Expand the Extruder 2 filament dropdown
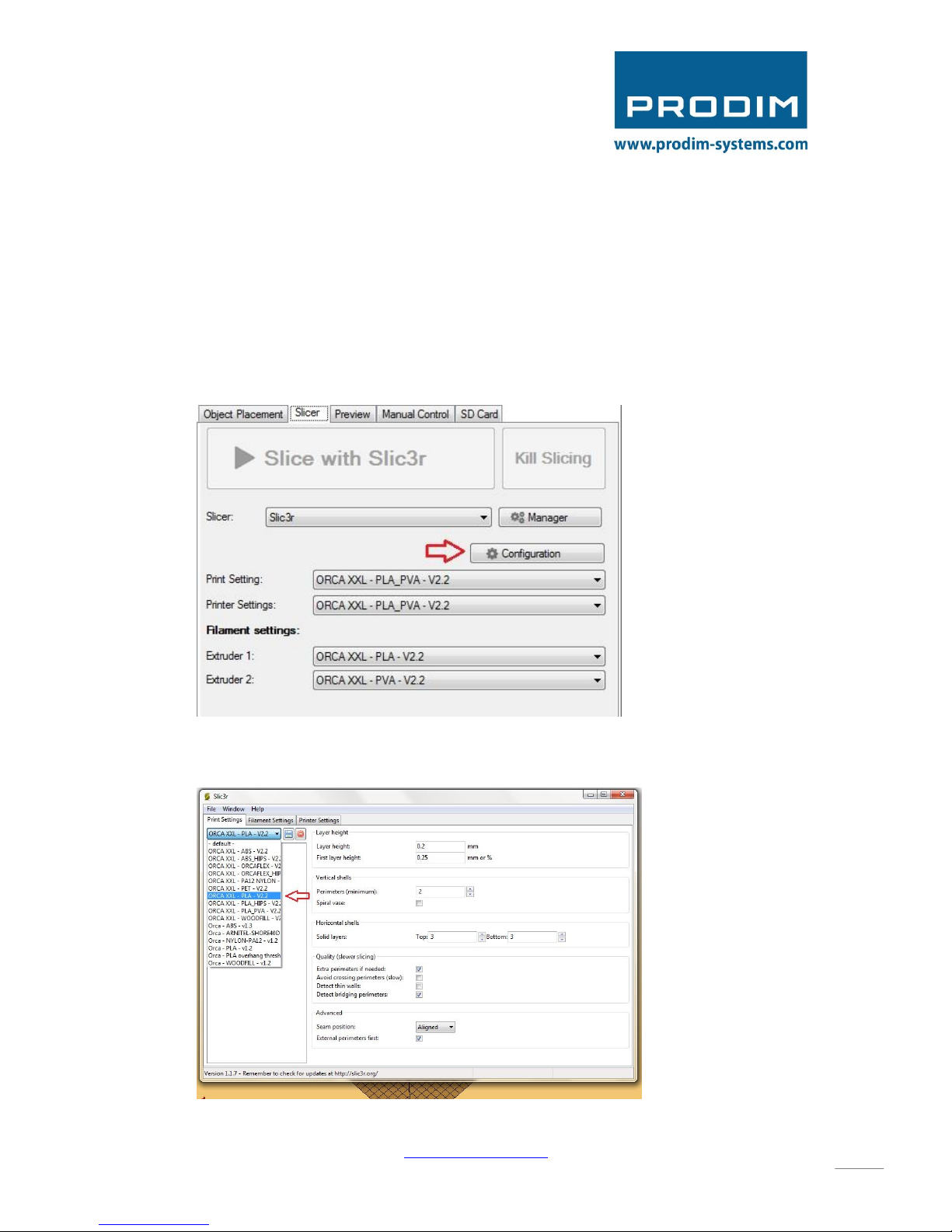This screenshot has width=952, height=1232. tap(459, 680)
